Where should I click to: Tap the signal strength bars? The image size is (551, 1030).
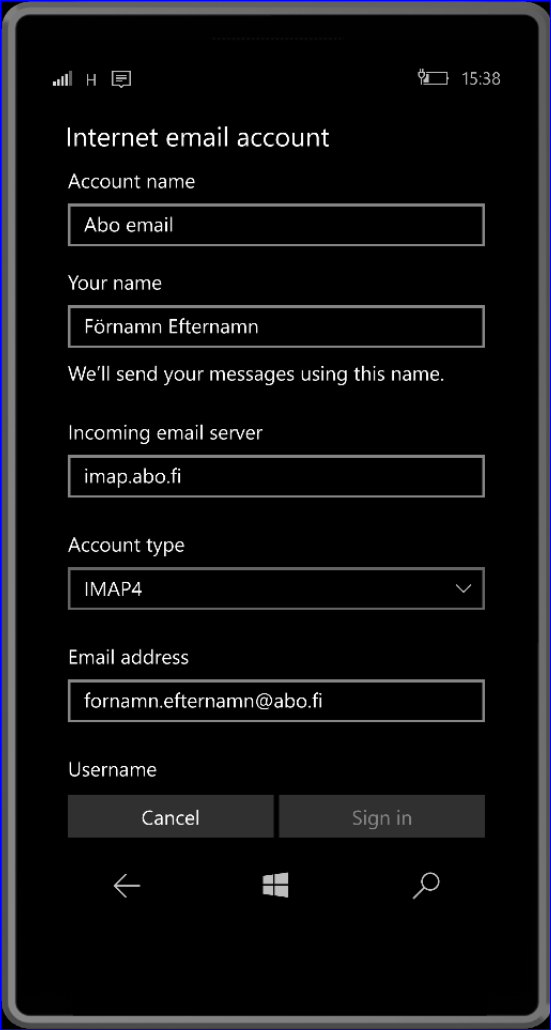pyautogui.click(x=62, y=79)
